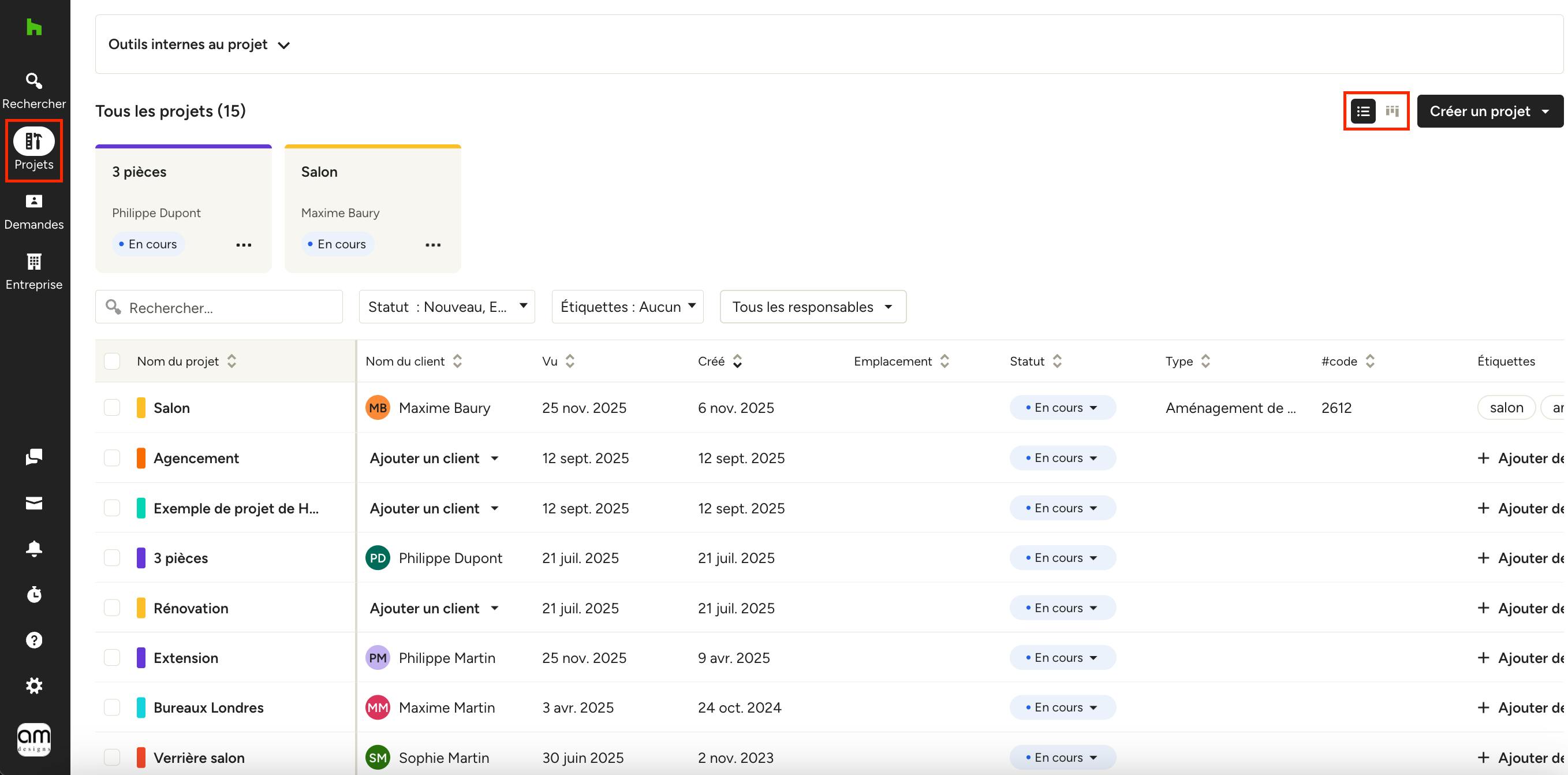Open the settings gear sidebar icon

point(34,685)
